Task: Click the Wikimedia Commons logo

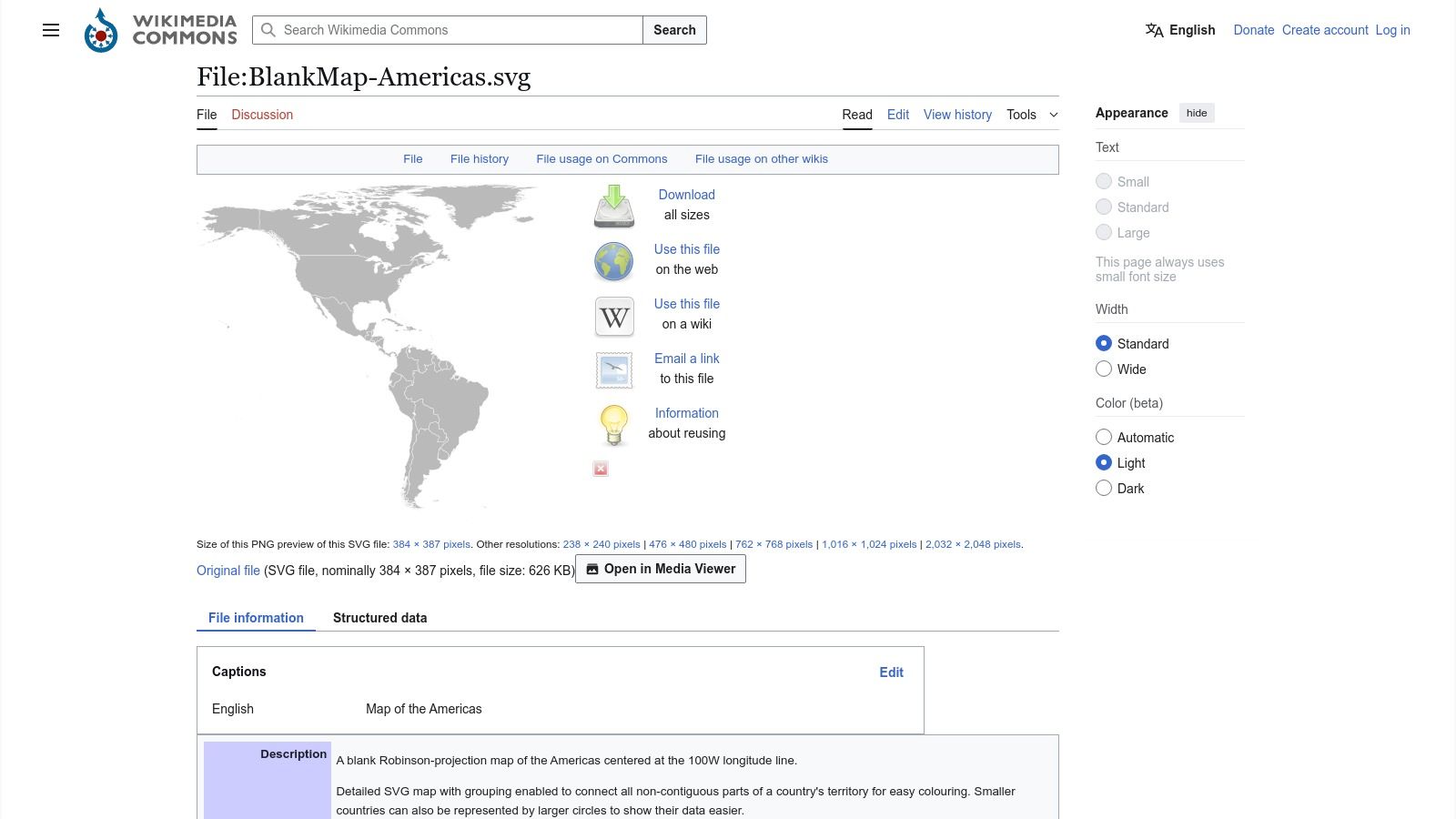Action: pyautogui.click(x=100, y=29)
